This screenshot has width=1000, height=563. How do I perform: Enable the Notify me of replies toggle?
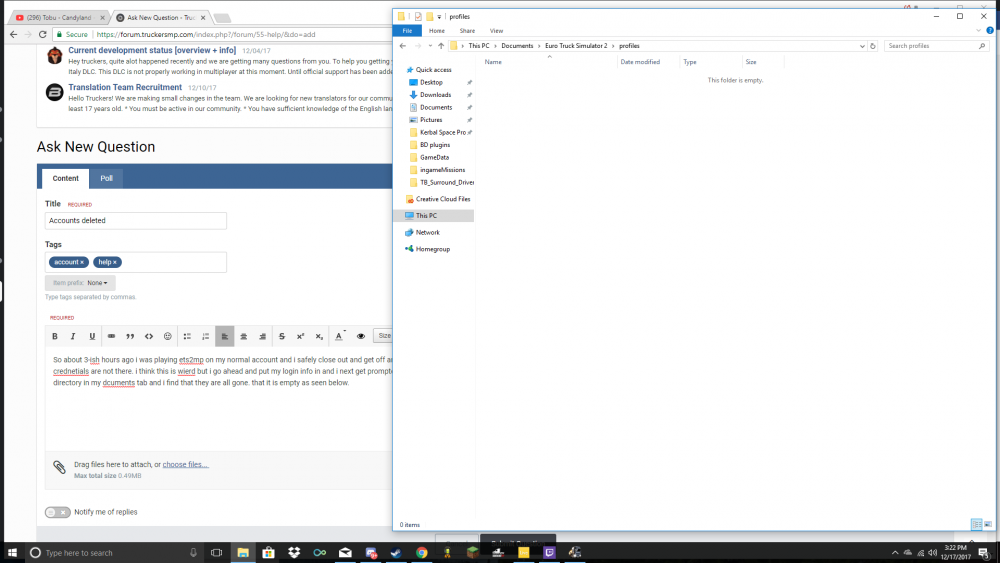pos(57,512)
